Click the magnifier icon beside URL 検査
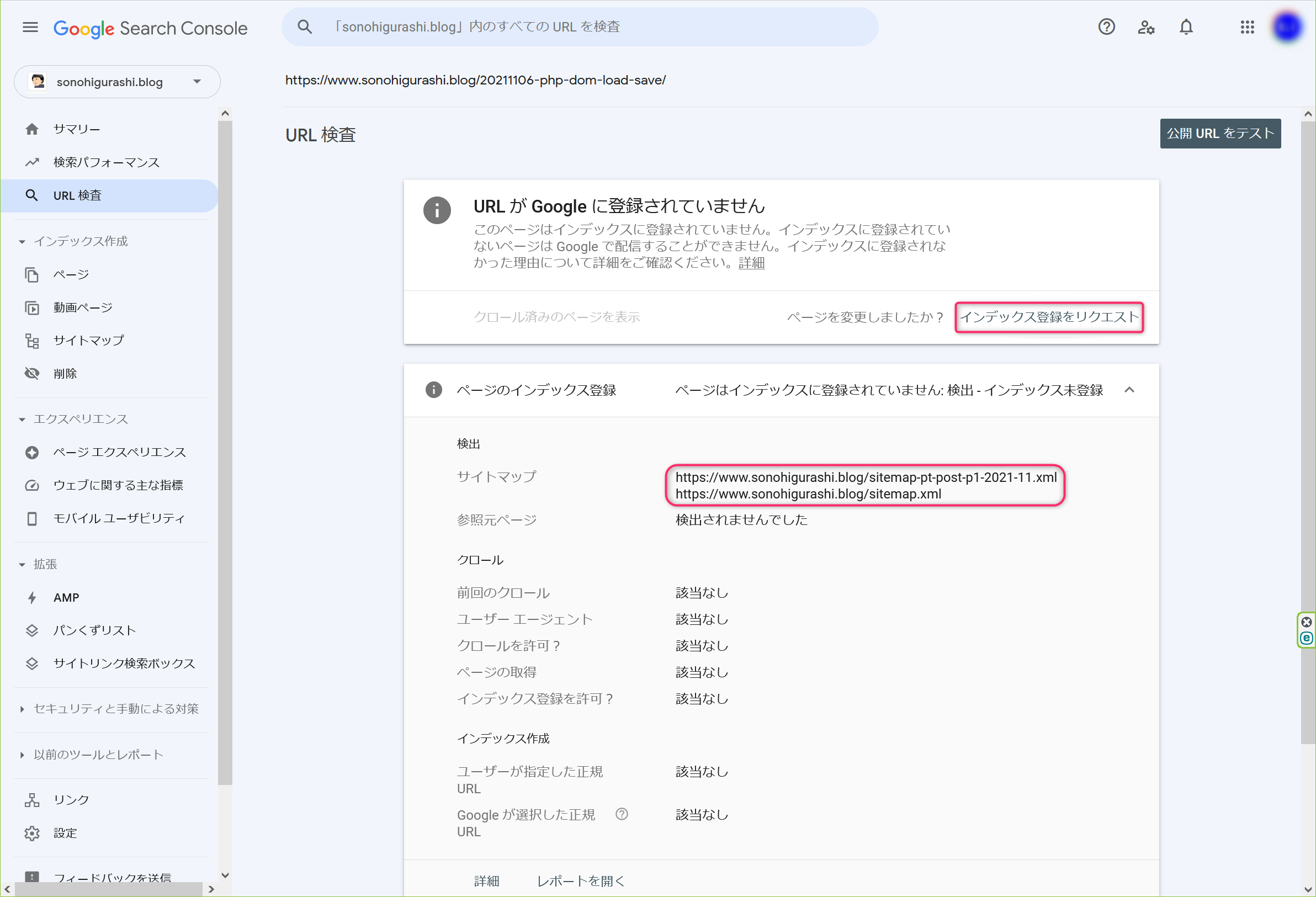Image resolution: width=1316 pixels, height=897 pixels. [x=31, y=195]
